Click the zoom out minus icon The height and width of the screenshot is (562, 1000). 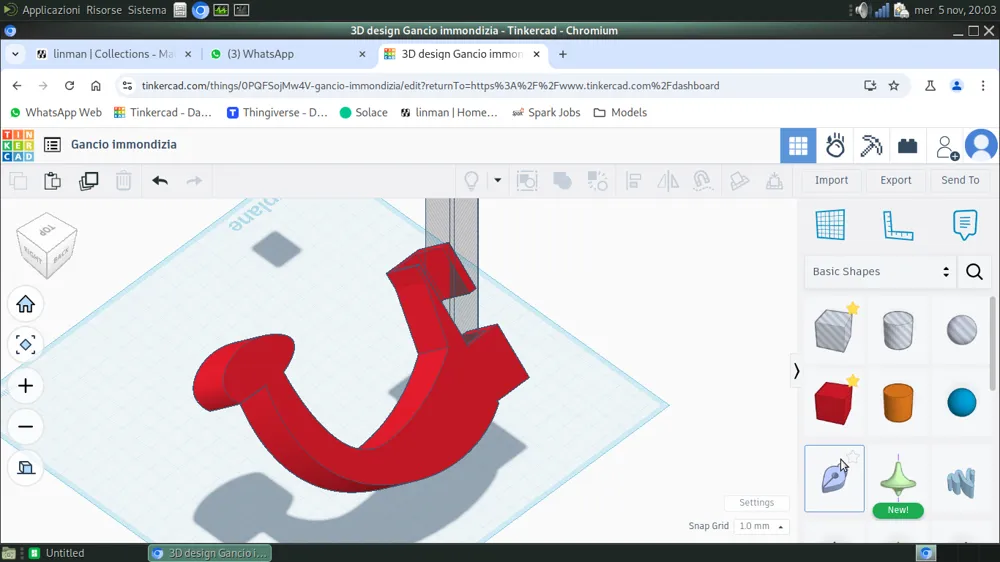[26, 427]
